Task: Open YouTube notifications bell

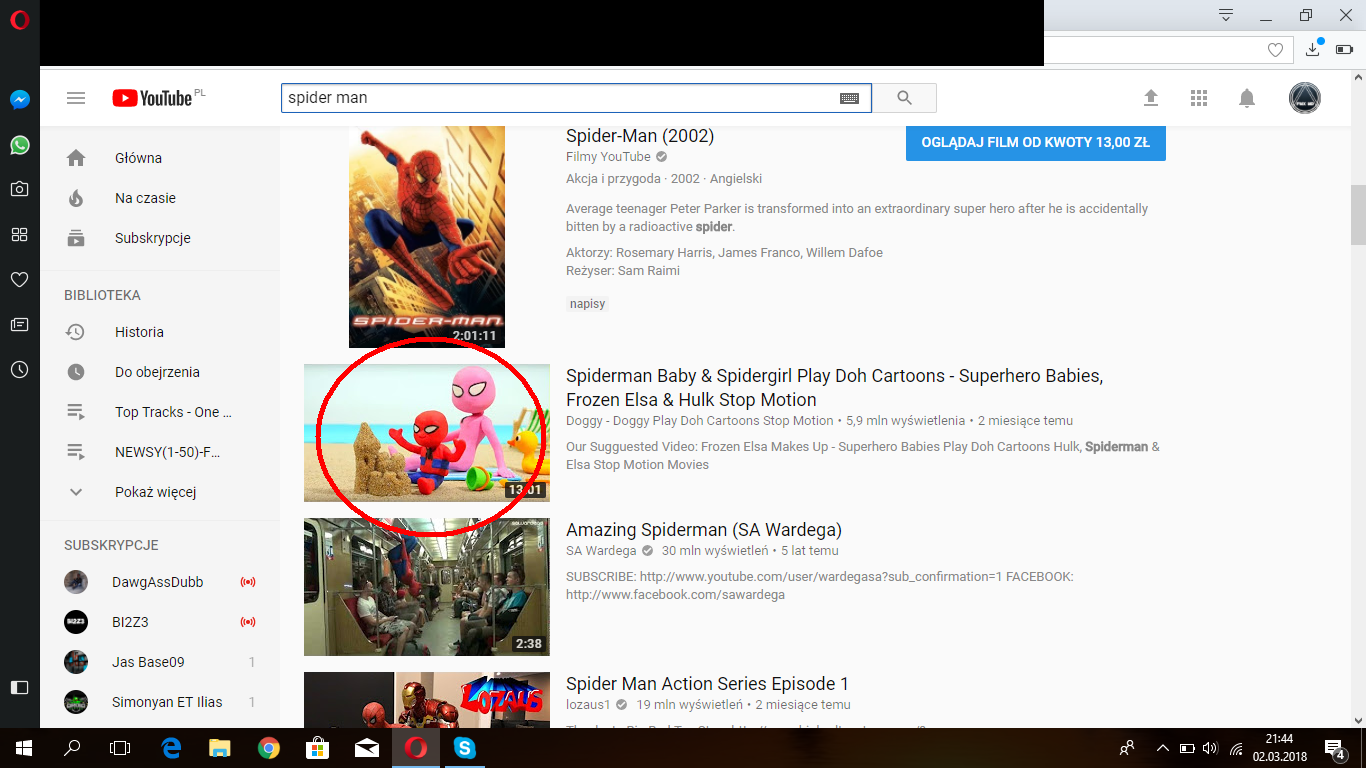Action: [1247, 98]
